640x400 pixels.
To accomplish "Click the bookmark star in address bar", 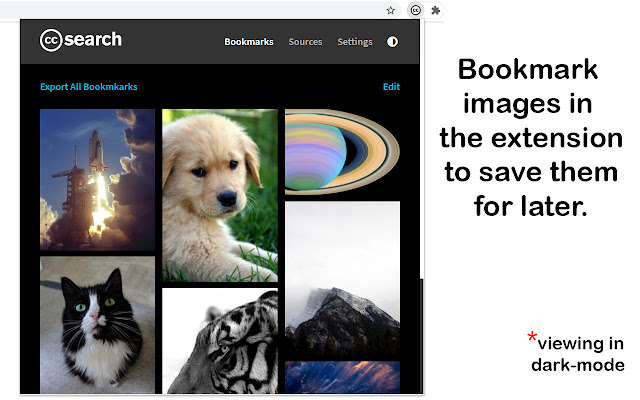I will tap(391, 11).
